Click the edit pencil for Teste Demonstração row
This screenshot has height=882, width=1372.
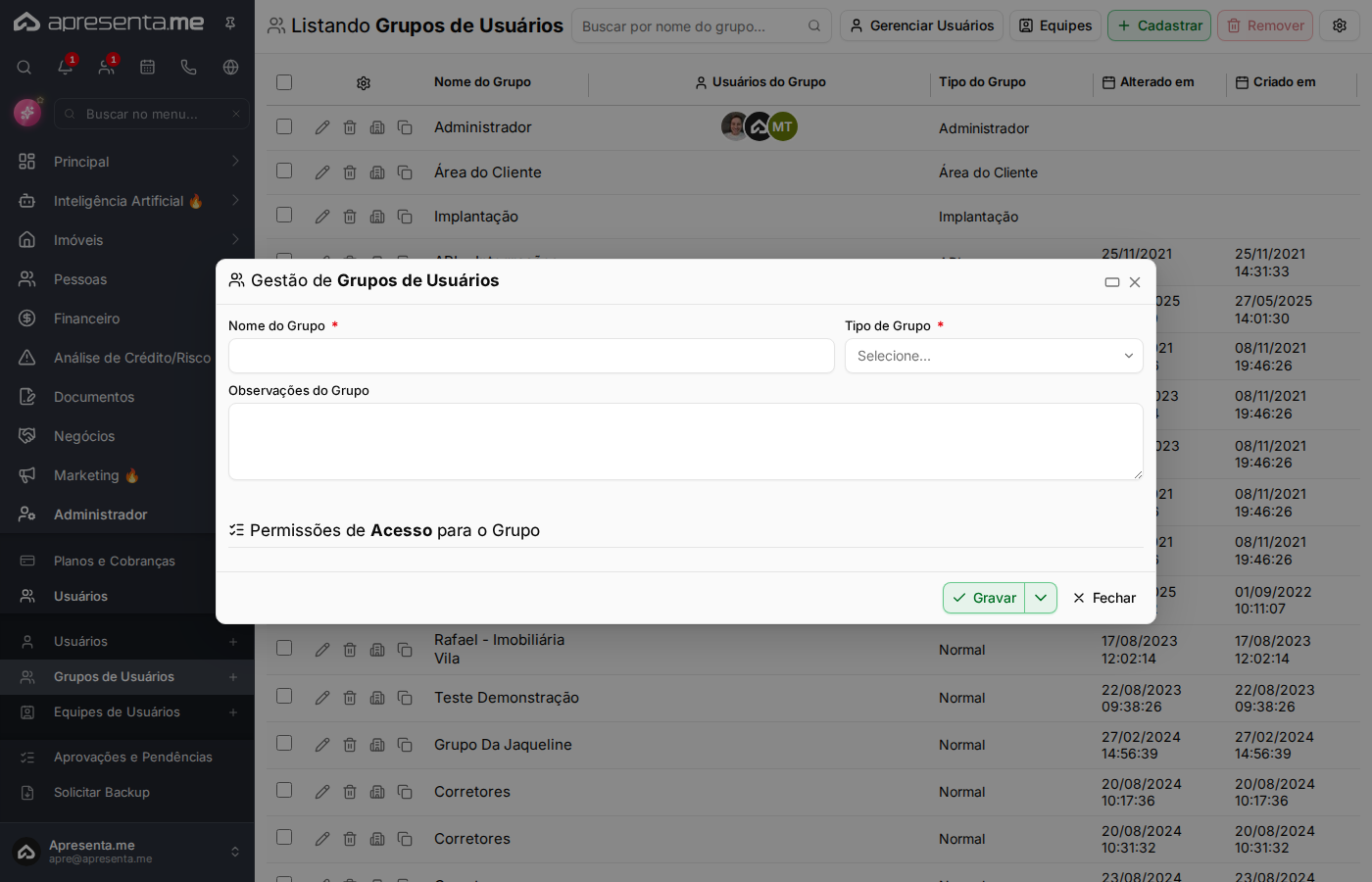click(322, 698)
